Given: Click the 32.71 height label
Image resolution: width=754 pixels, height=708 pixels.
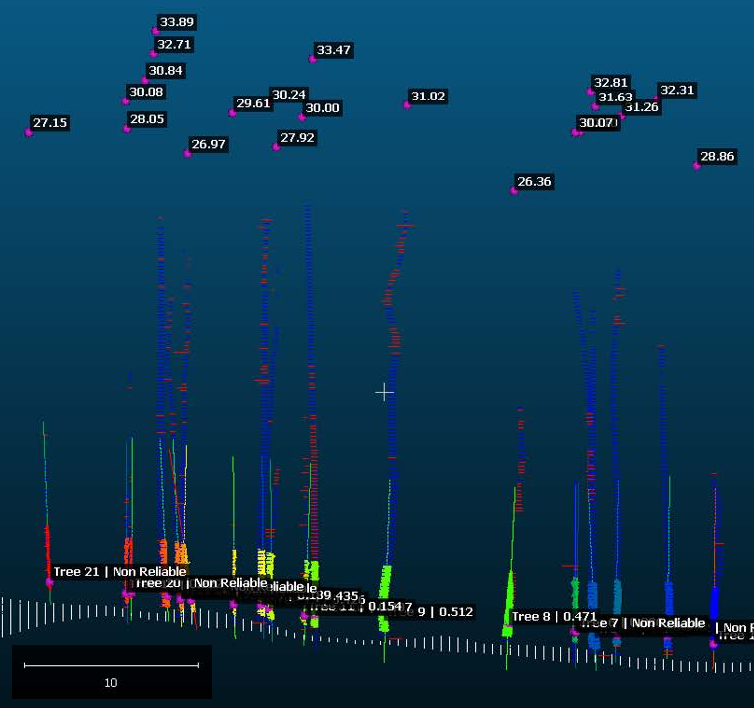Looking at the screenshot, I should pyautogui.click(x=174, y=45).
